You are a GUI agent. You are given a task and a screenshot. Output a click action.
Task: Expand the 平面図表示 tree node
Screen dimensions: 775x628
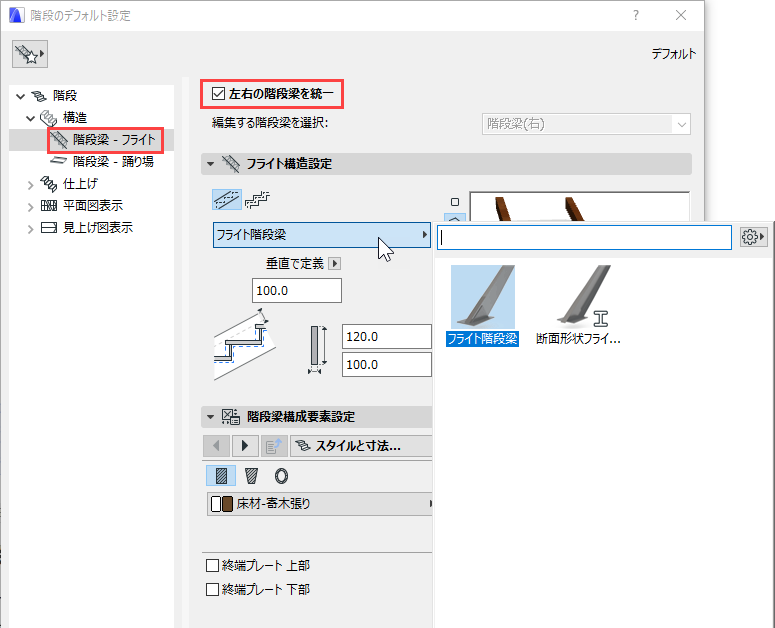(x=31, y=207)
